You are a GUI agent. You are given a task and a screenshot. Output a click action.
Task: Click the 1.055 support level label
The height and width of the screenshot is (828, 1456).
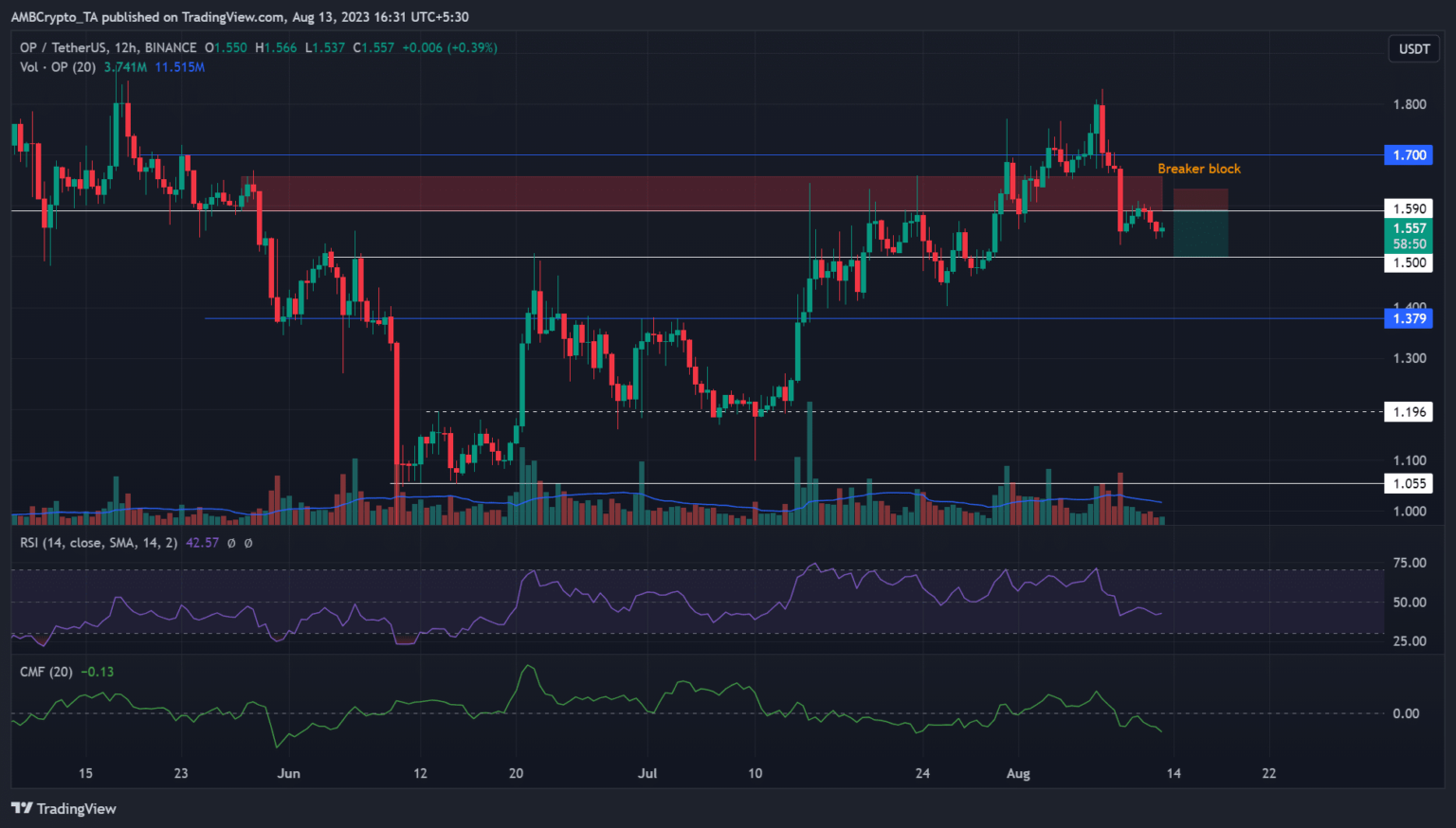[x=1409, y=484]
